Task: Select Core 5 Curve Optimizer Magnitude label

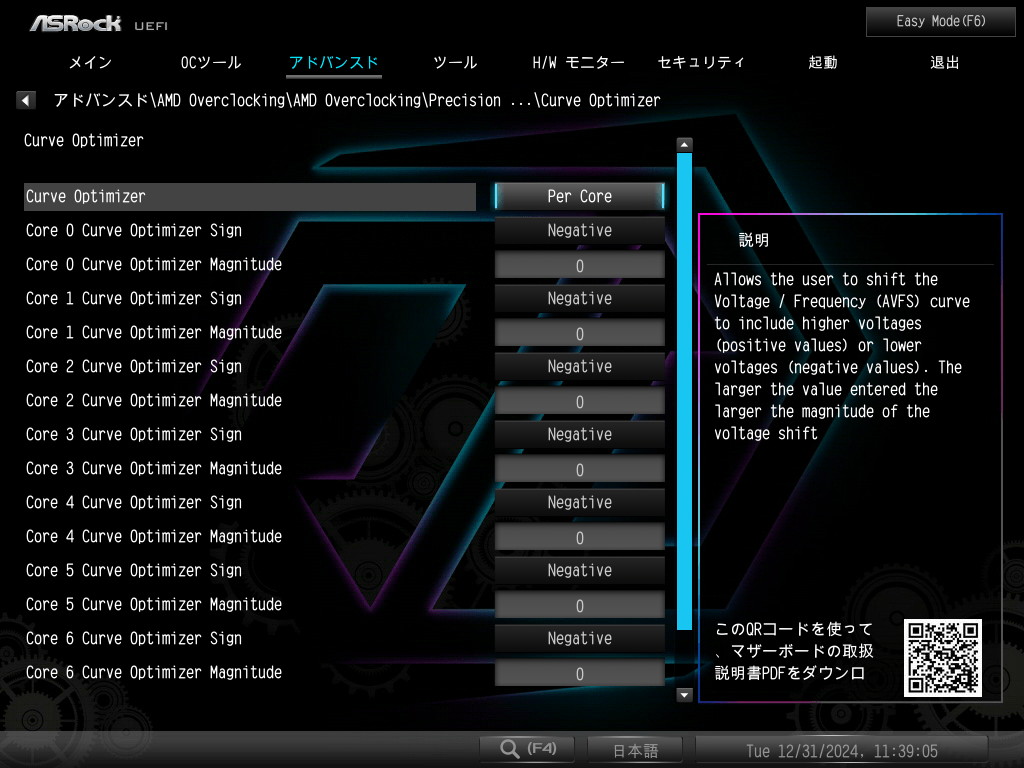Action: [x=154, y=604]
